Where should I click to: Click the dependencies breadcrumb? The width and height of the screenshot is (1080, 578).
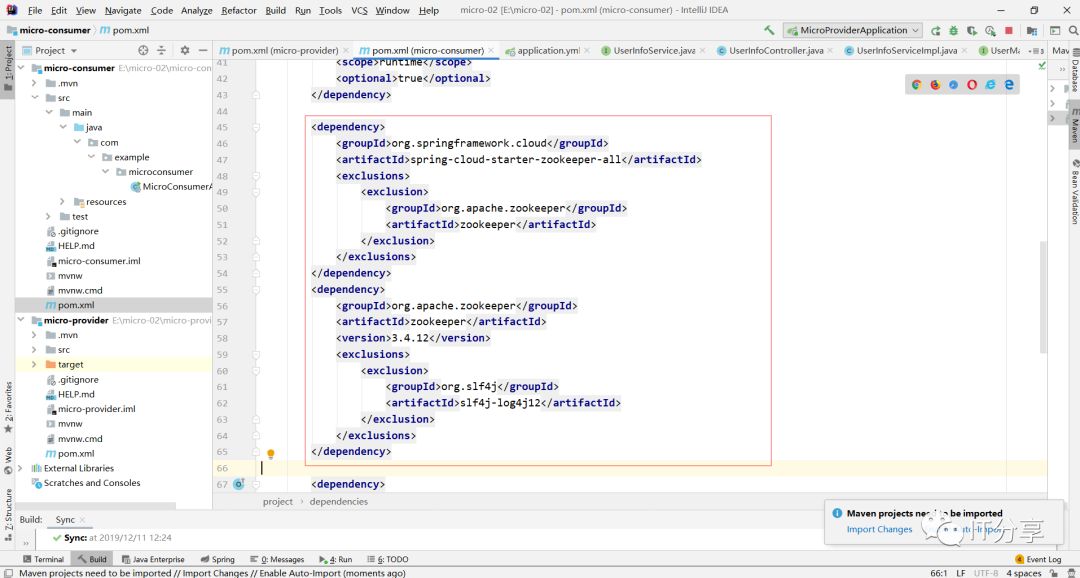tap(339, 502)
